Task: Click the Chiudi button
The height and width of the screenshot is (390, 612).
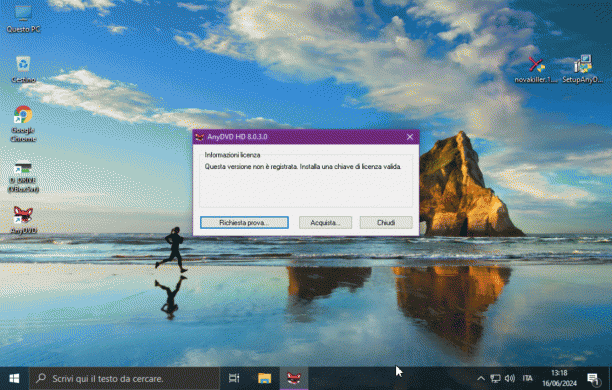Action: (x=386, y=223)
